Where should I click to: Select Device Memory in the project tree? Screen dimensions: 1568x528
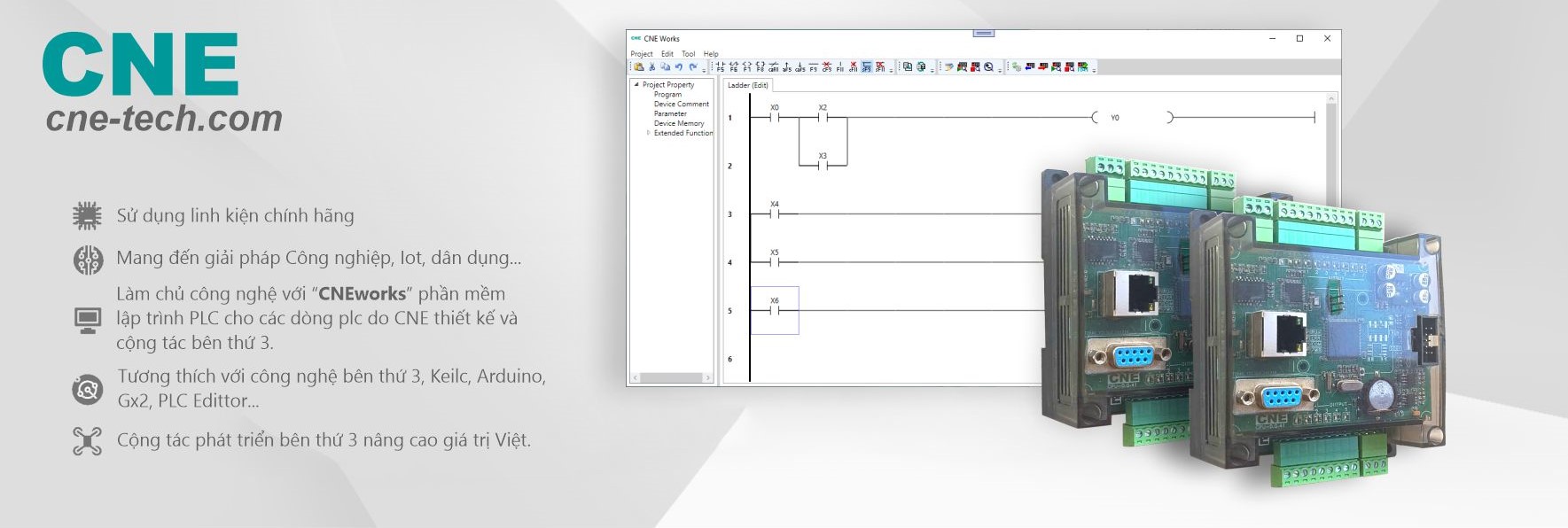(x=679, y=123)
